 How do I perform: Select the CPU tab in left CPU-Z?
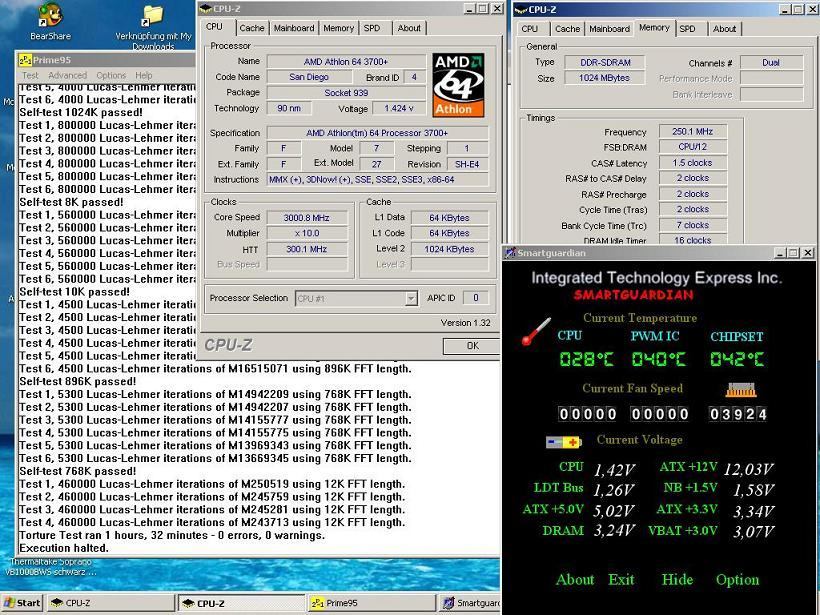coord(214,27)
